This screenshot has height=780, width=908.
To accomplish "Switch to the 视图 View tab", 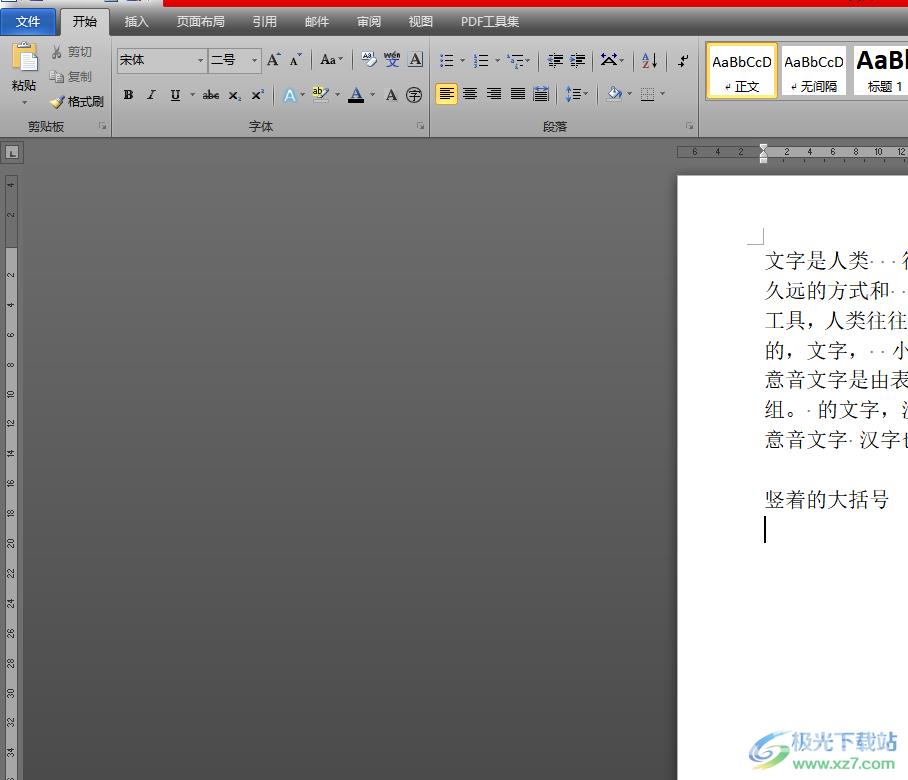I will 420,22.
